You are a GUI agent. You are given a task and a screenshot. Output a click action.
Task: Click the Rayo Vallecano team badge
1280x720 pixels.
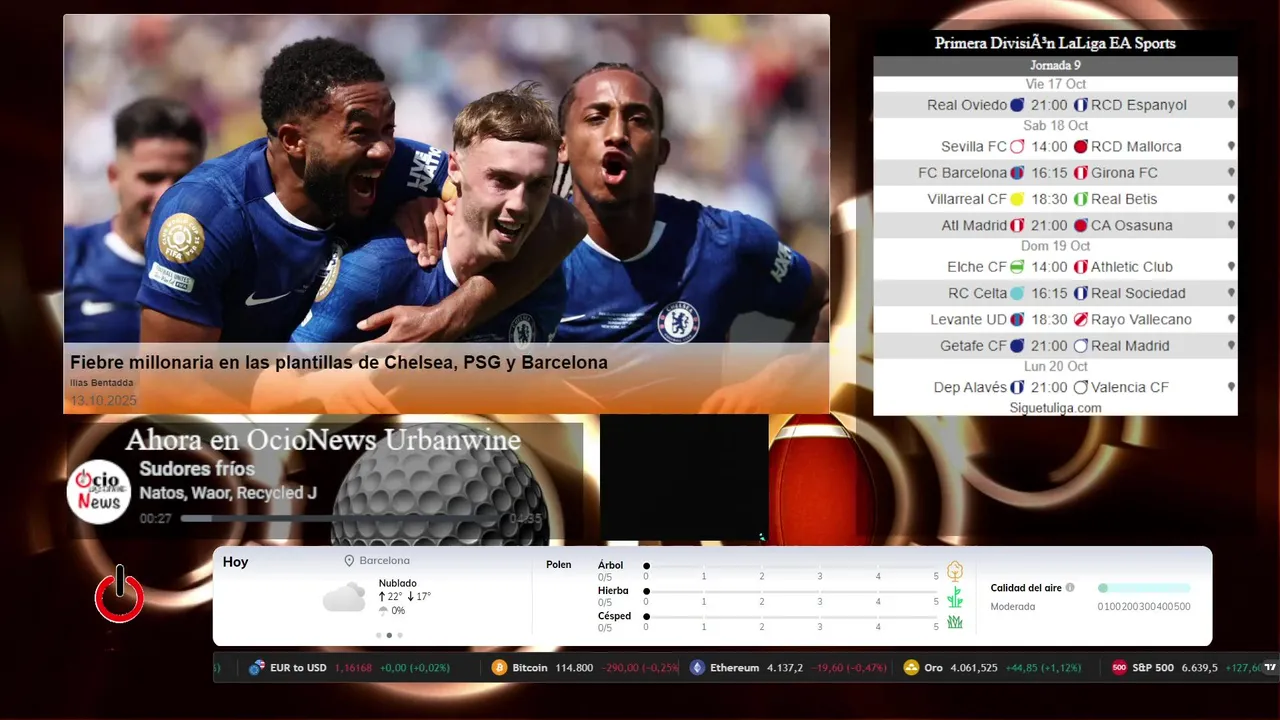pos(1080,320)
